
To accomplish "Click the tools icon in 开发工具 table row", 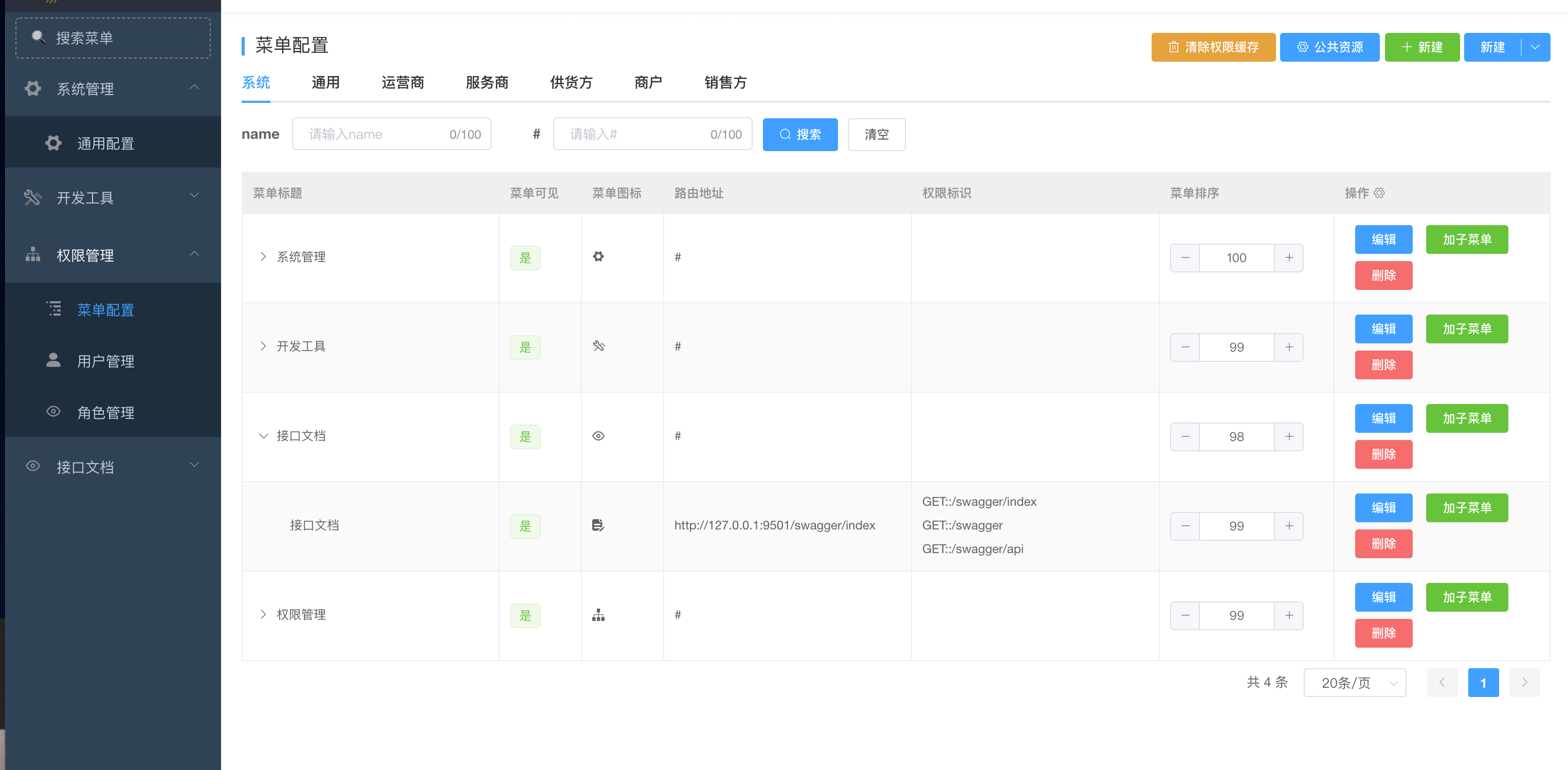I will point(598,346).
